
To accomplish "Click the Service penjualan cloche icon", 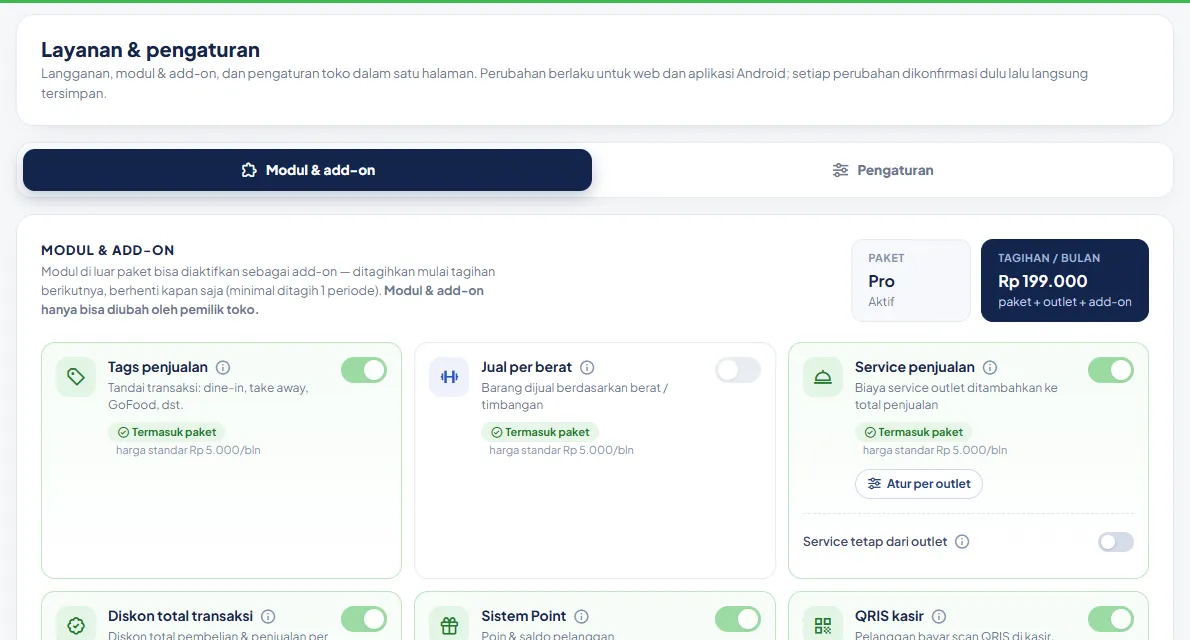I will pos(823,377).
